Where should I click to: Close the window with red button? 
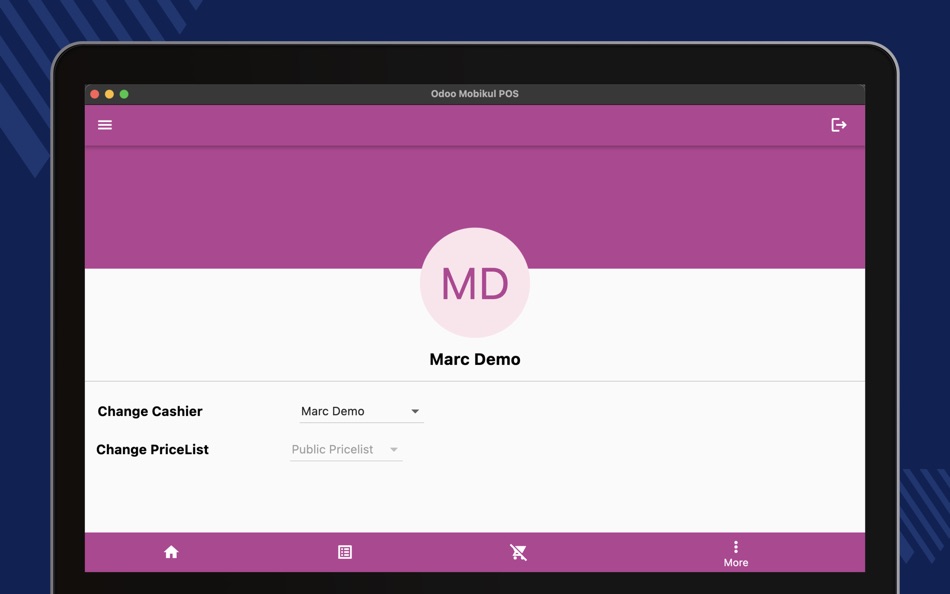pyautogui.click(x=95, y=94)
